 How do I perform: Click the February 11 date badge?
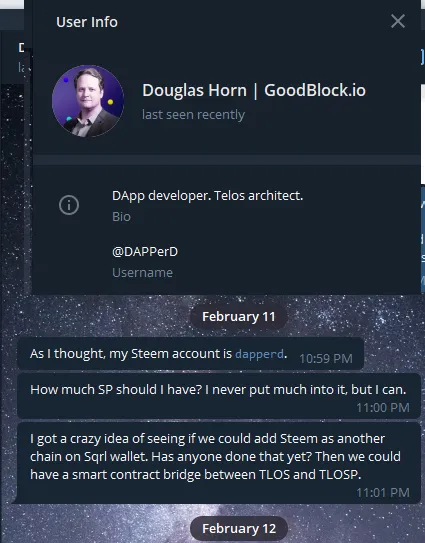click(239, 317)
